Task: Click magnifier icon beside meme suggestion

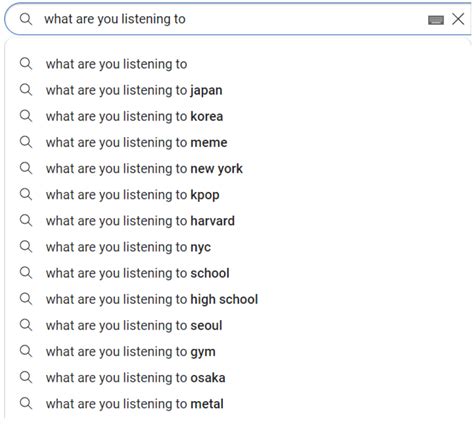Action: [26, 142]
